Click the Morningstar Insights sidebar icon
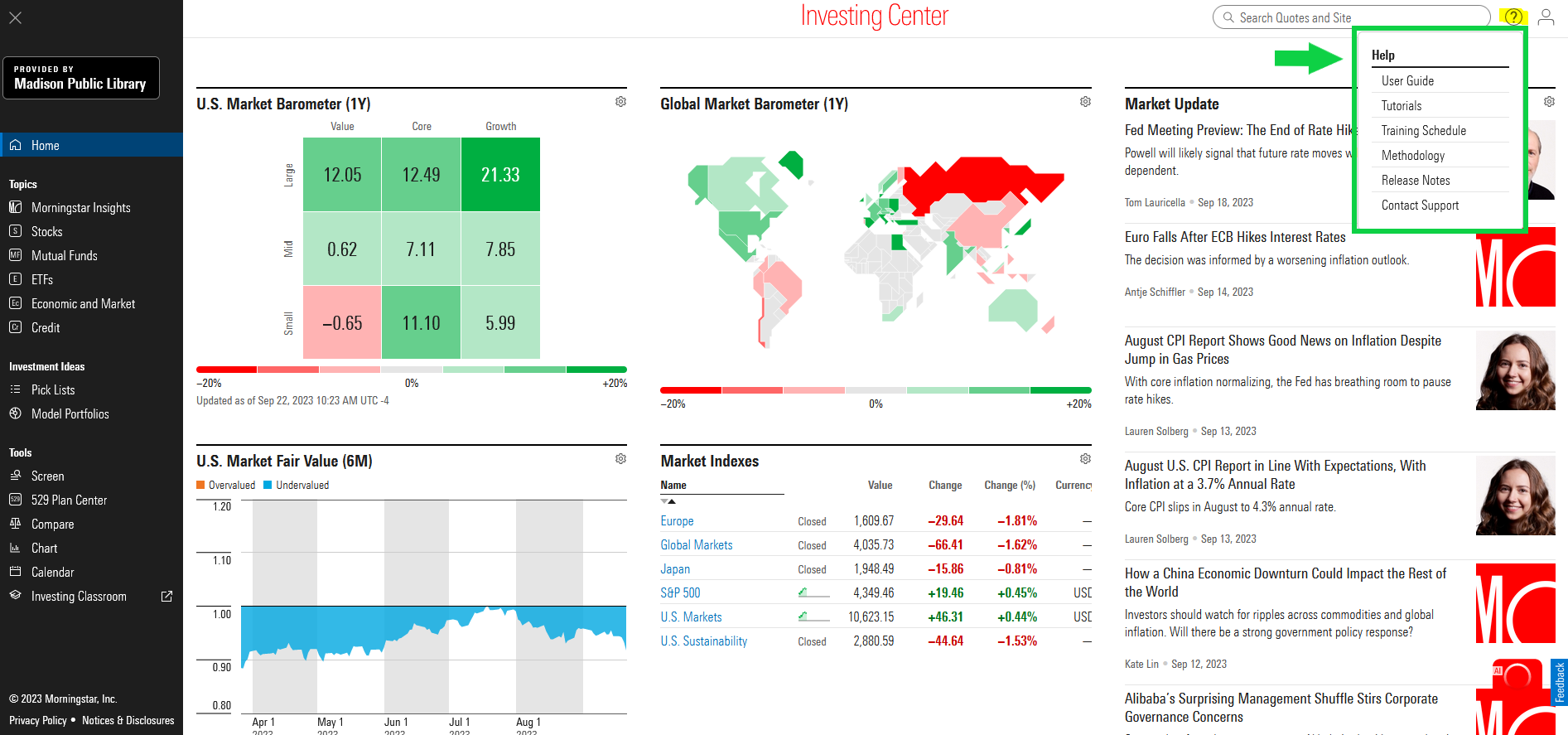Image resolution: width=1568 pixels, height=735 pixels. 15,207
